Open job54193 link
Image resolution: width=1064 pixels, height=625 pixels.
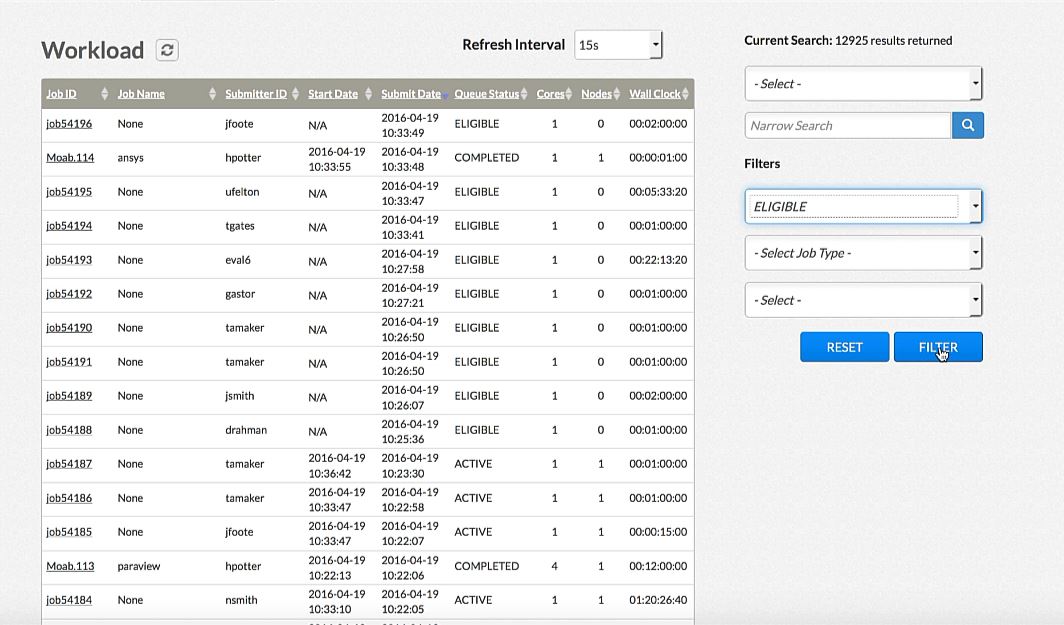[x=69, y=259]
